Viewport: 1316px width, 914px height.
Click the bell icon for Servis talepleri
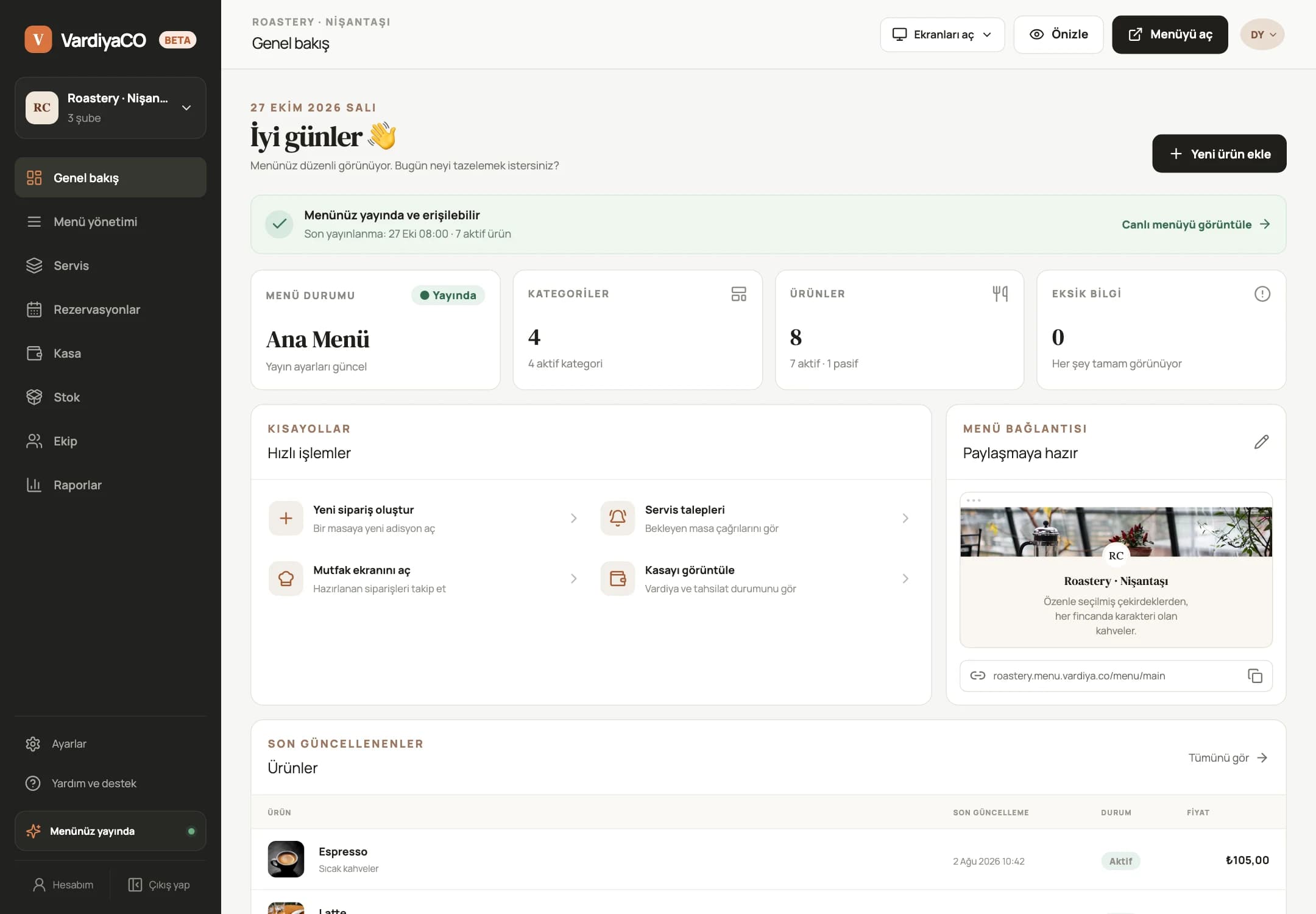617,519
